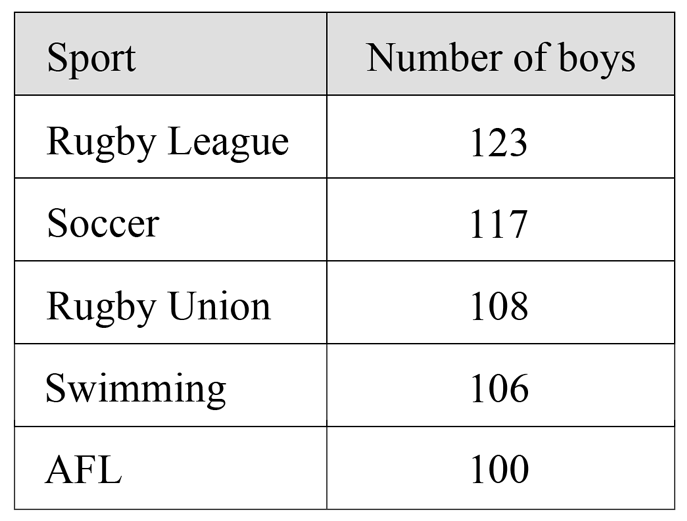Select the value 123 for Rugby League
Viewport: 687px width, 521px height.
pos(499,143)
